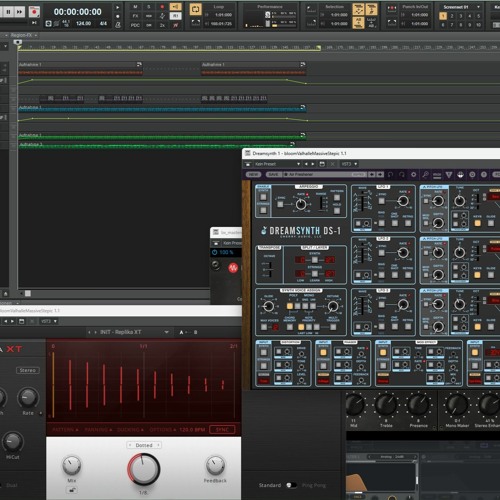Select screenset number 1
This screenshot has width=500, height=500.
tap(443, 16)
